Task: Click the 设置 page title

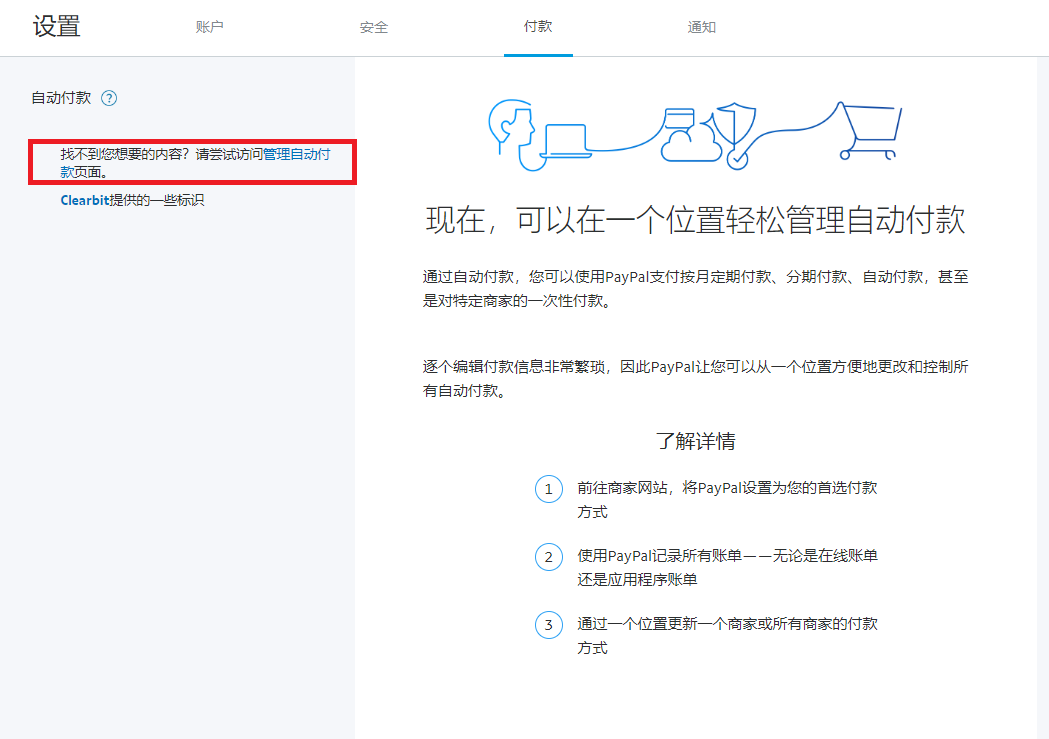Action: pyautogui.click(x=57, y=27)
